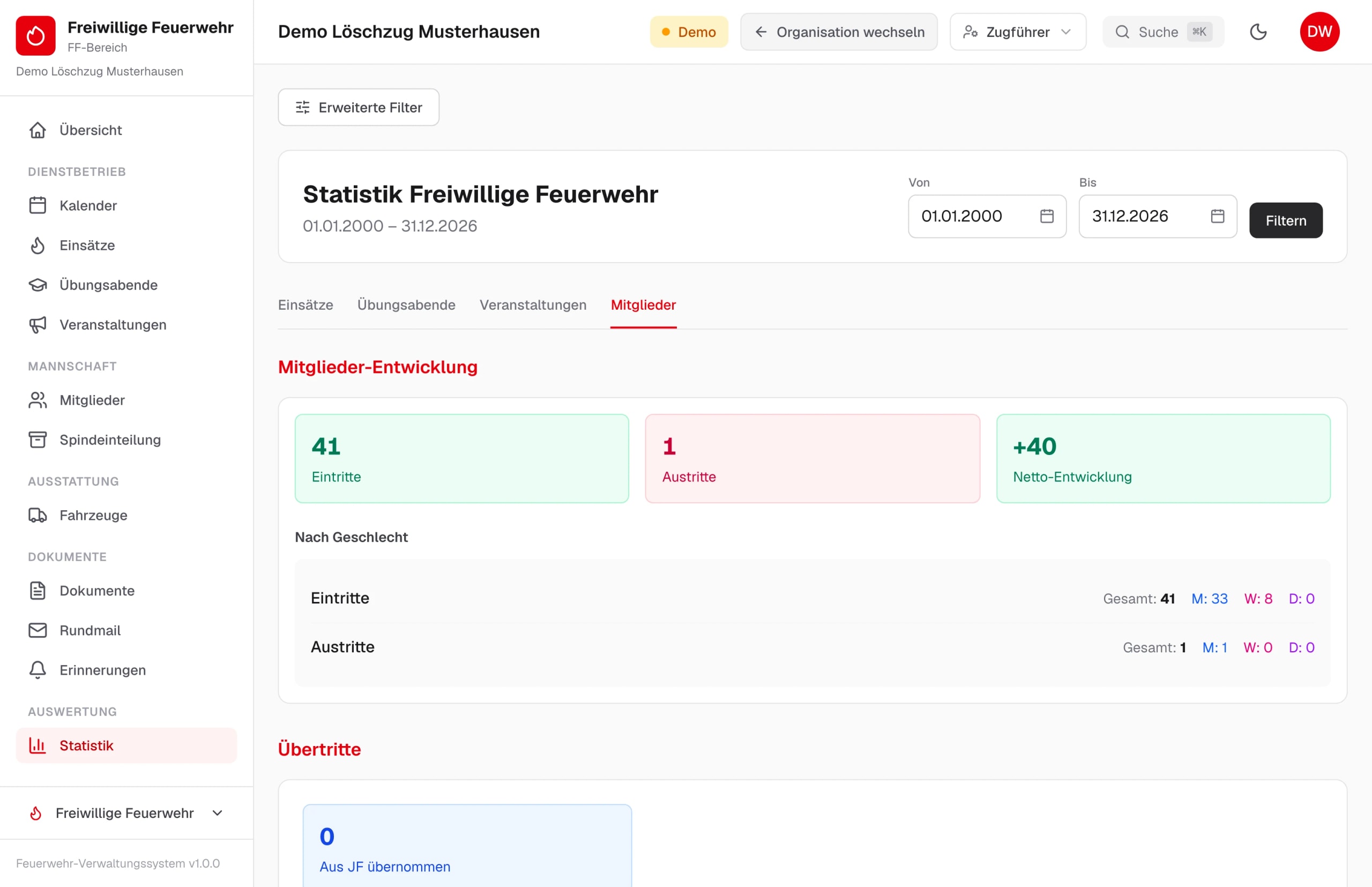This screenshot has width=1372, height=887.
Task: Click the back arrow in Organisation wechseln
Action: click(x=760, y=32)
